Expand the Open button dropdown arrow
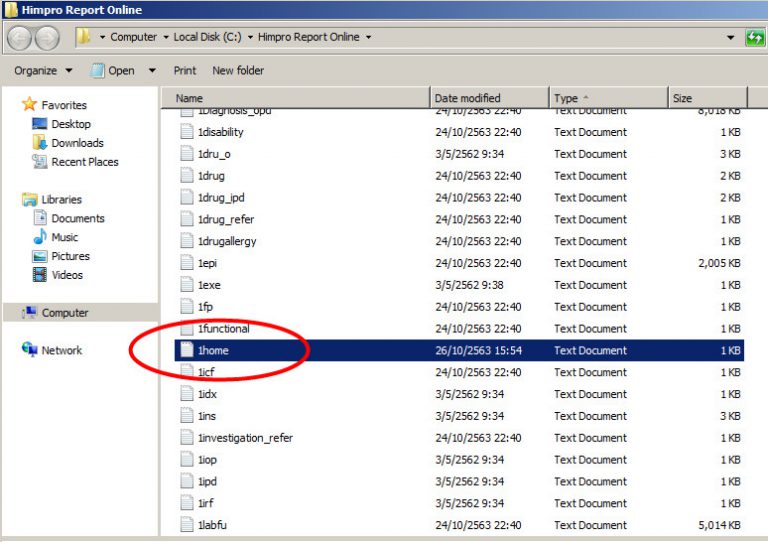Screen dimensions: 768x542 tap(152, 71)
